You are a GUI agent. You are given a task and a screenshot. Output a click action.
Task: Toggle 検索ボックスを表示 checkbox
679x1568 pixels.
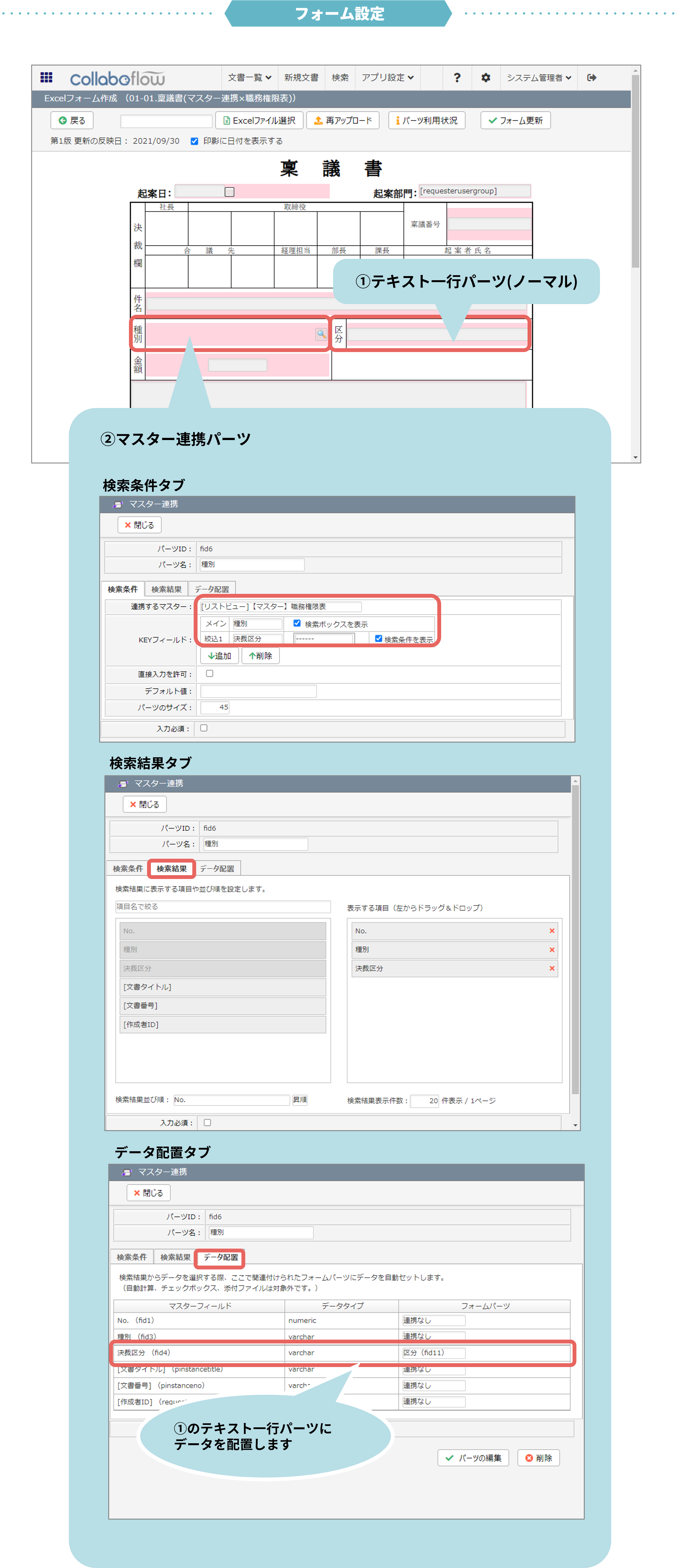(x=297, y=623)
